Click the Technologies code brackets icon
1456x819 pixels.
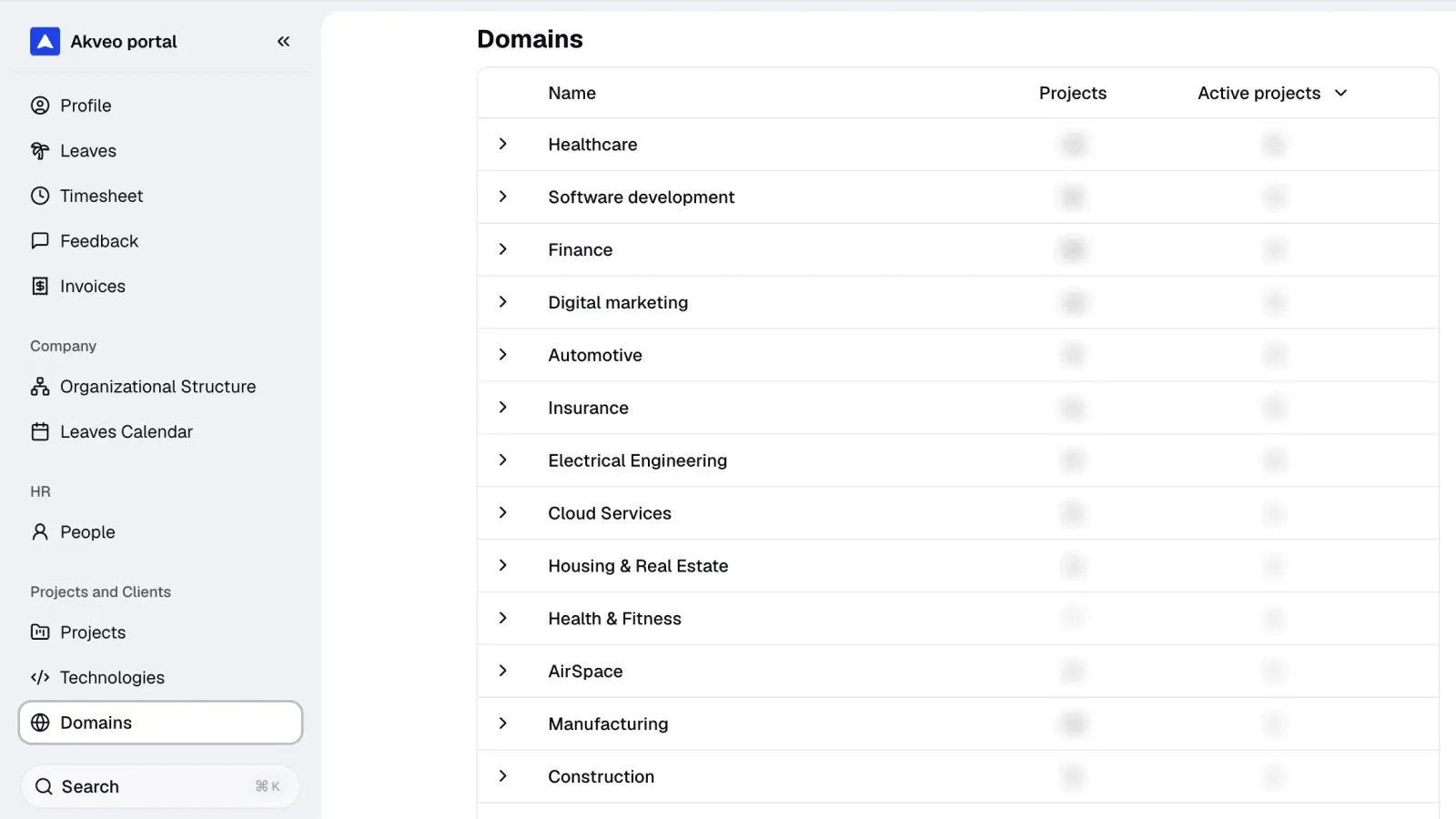pyautogui.click(x=40, y=678)
